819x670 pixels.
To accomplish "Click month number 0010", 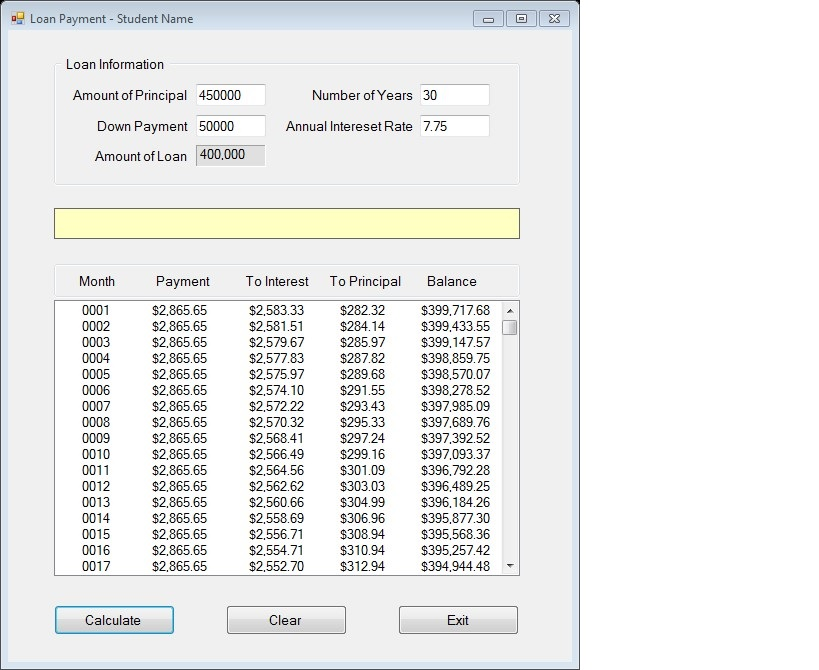I will 96,454.
